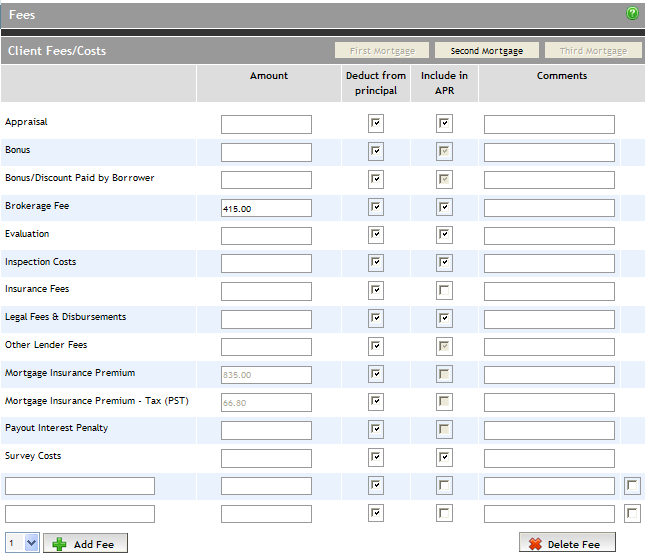Tick the last custom fee row delete checkbox
The image size is (645, 557).
(632, 514)
